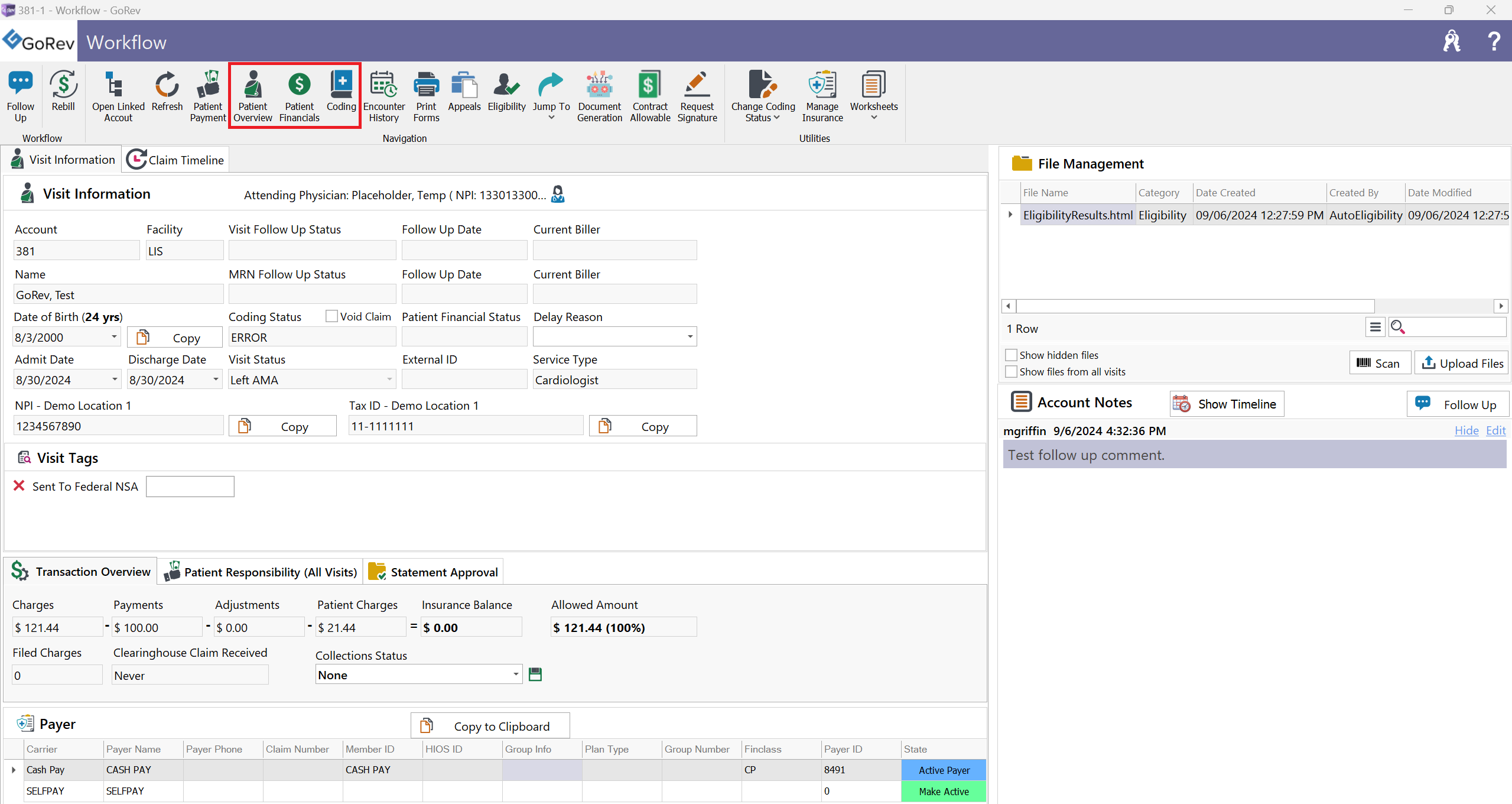Click the Active Payer state cell
This screenshot has height=804, width=1512.
pyautogui.click(x=944, y=770)
